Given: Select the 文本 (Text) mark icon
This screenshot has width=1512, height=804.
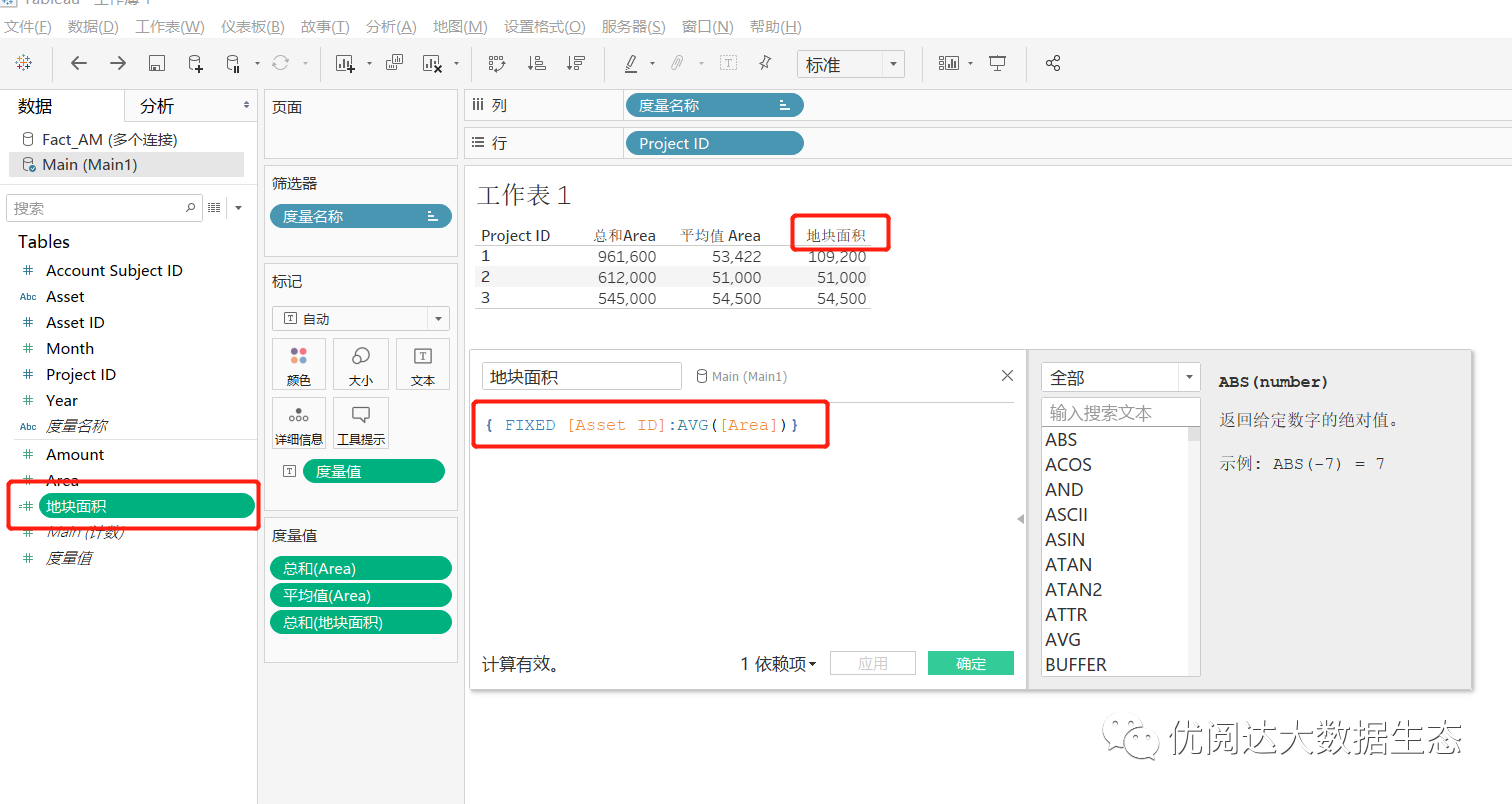Looking at the screenshot, I should [422, 364].
